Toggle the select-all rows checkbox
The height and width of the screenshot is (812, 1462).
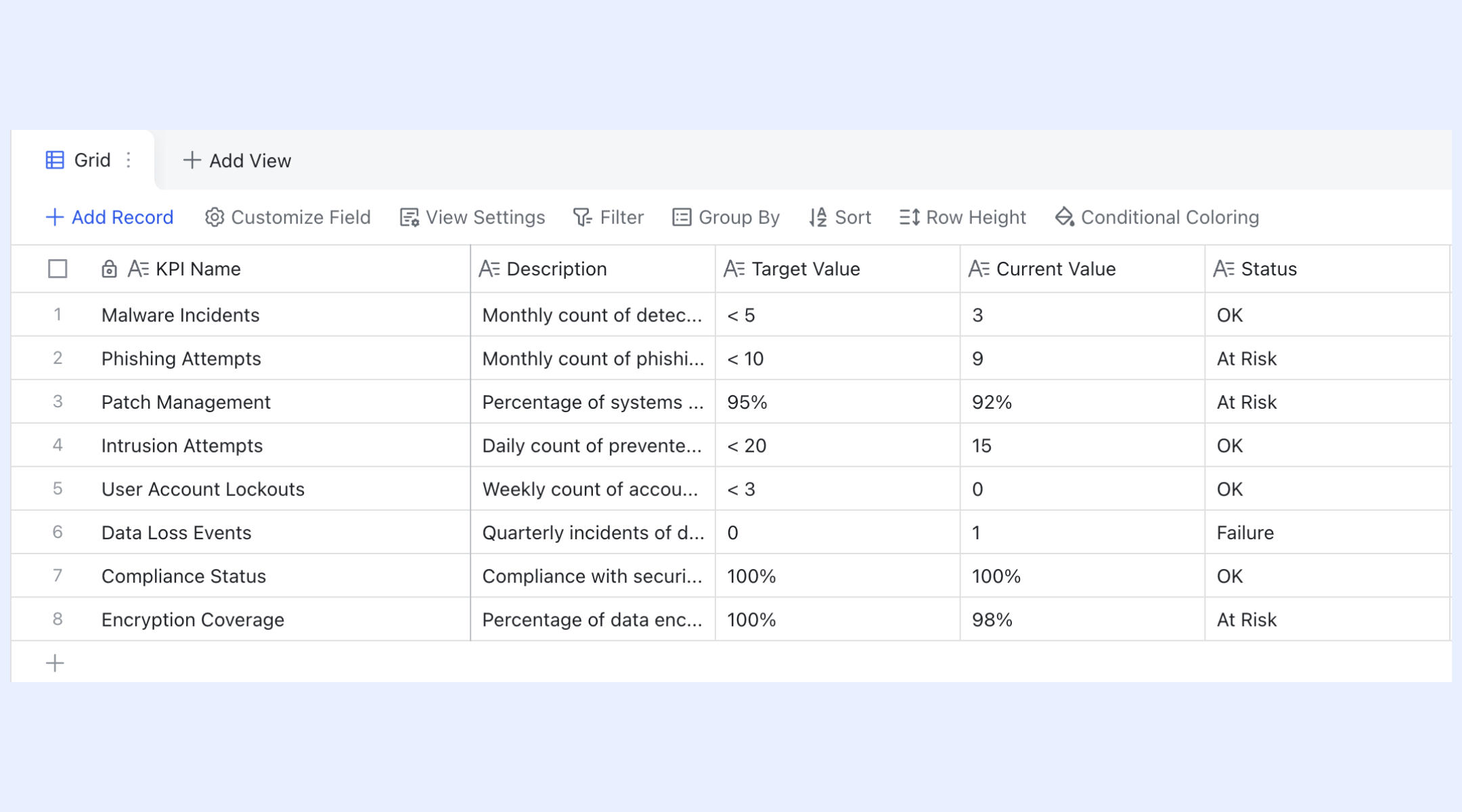click(58, 269)
